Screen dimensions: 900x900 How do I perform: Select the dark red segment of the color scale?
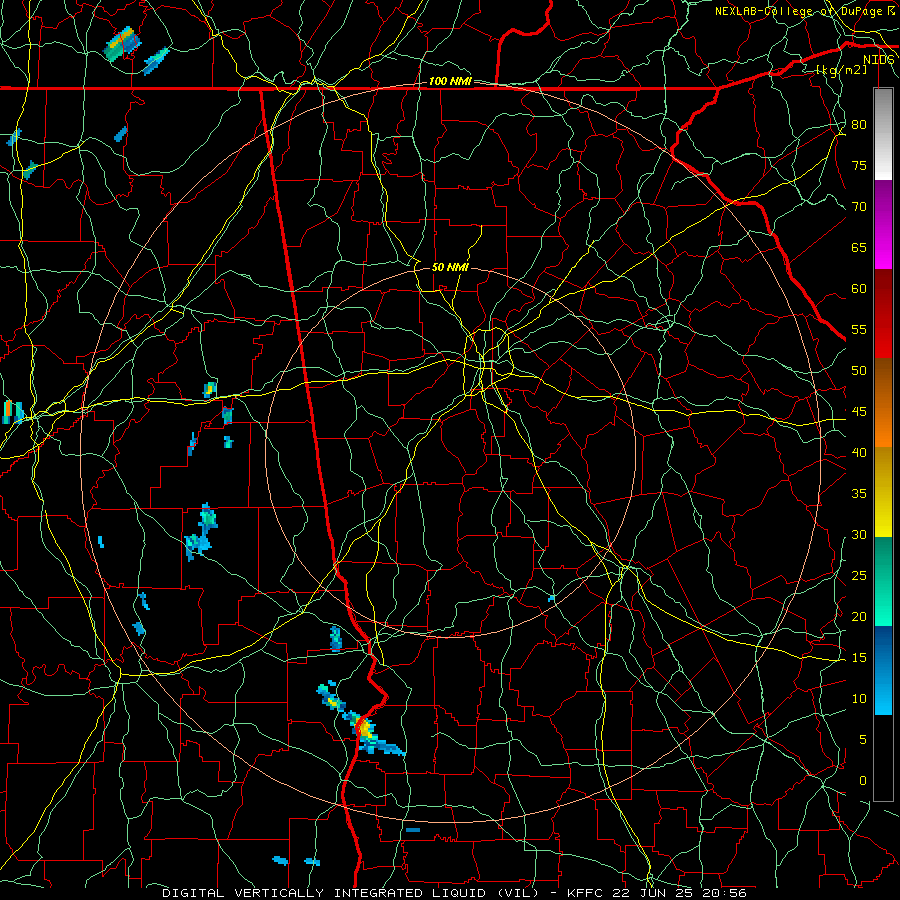(x=883, y=314)
